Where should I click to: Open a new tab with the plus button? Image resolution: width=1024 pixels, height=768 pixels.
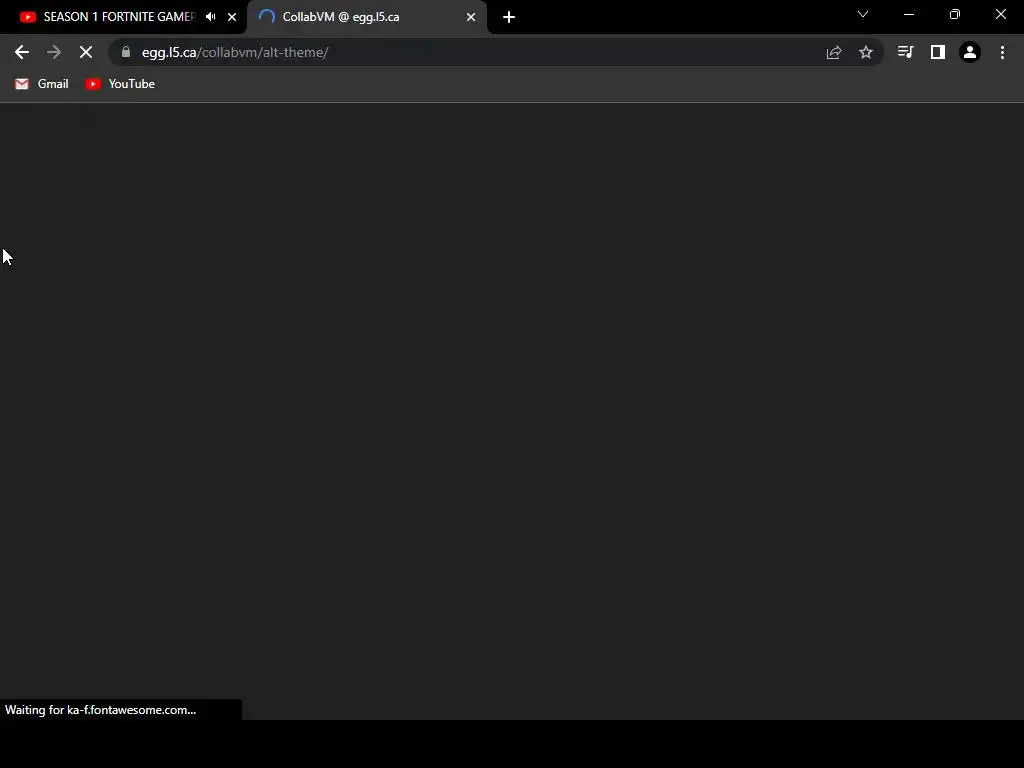[509, 17]
